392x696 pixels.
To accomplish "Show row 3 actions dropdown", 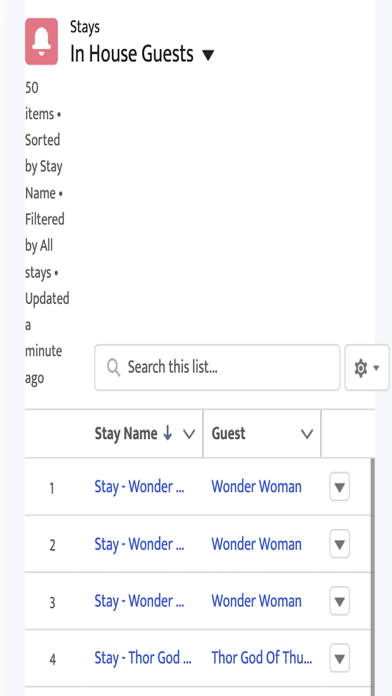I will (340, 601).
